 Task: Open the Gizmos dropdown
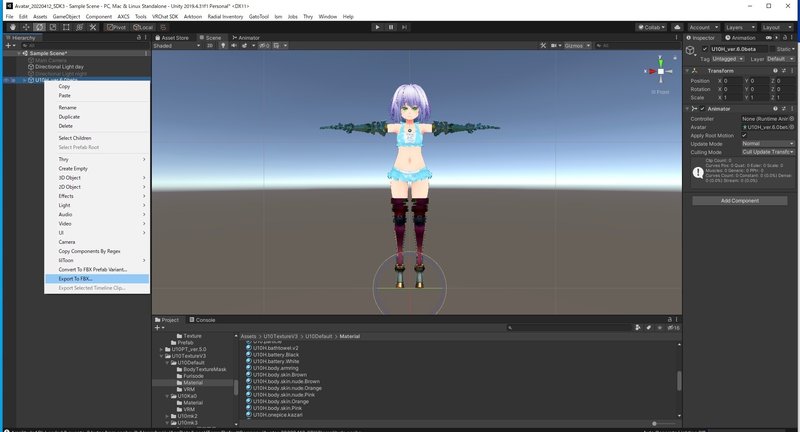click(577, 45)
